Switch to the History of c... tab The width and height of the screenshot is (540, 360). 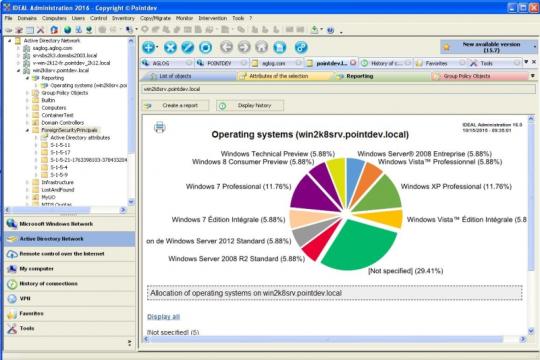pos(386,63)
